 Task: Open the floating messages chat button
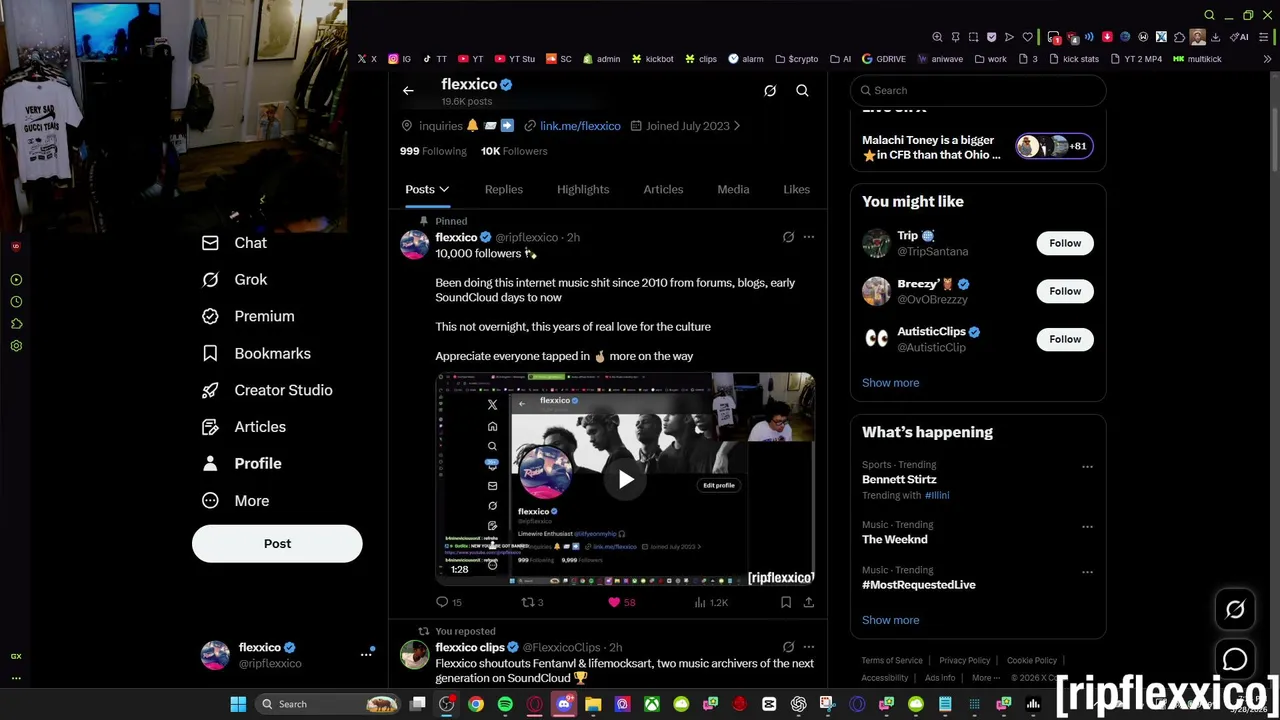click(x=1235, y=660)
